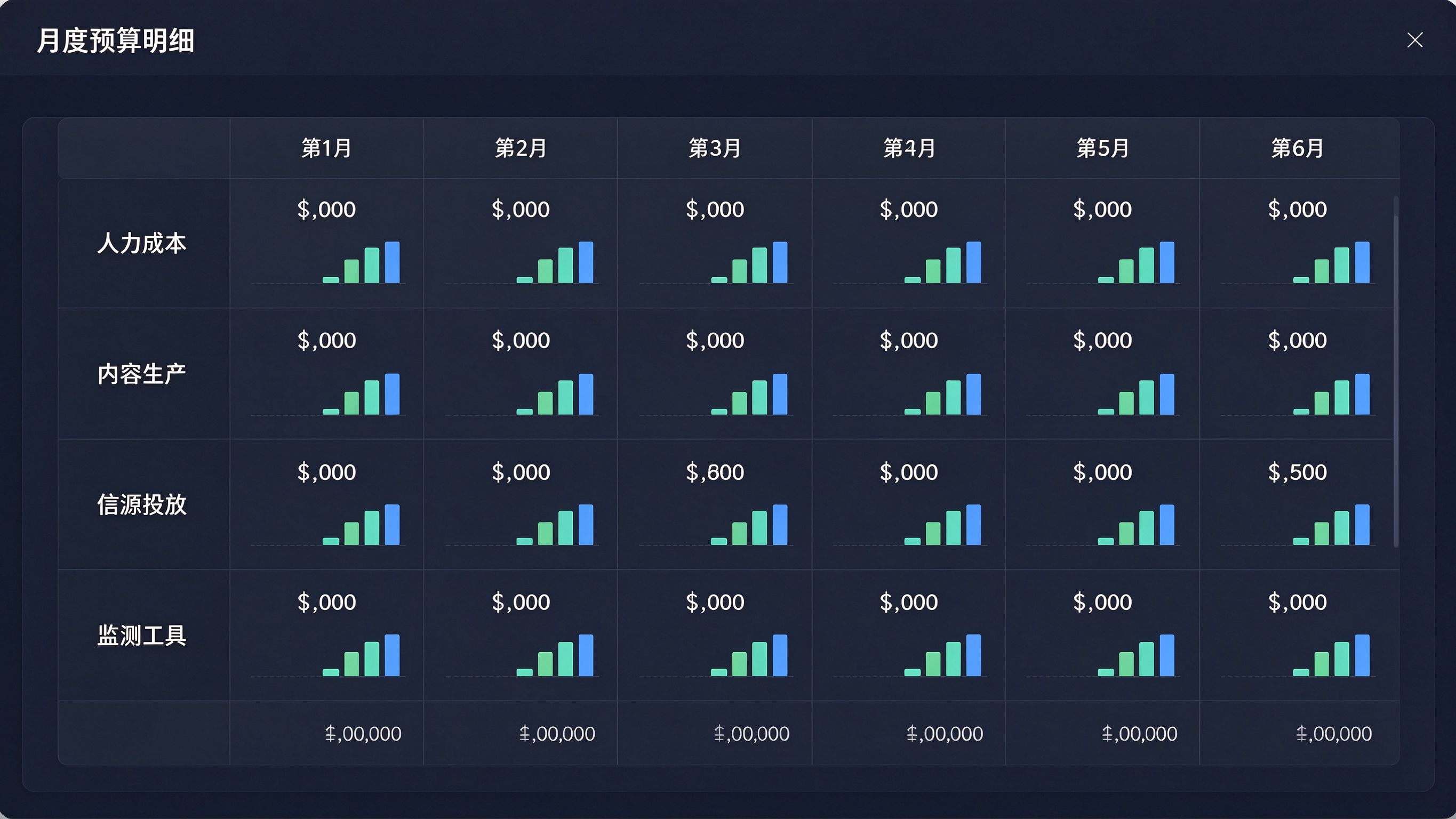Close the 月度预算明细 dialog
Screen dimensions: 1456x819
tap(1415, 40)
